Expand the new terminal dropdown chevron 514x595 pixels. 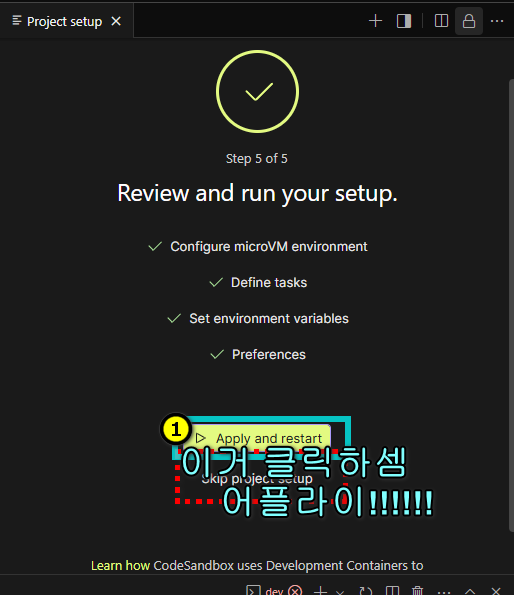(x=340, y=592)
